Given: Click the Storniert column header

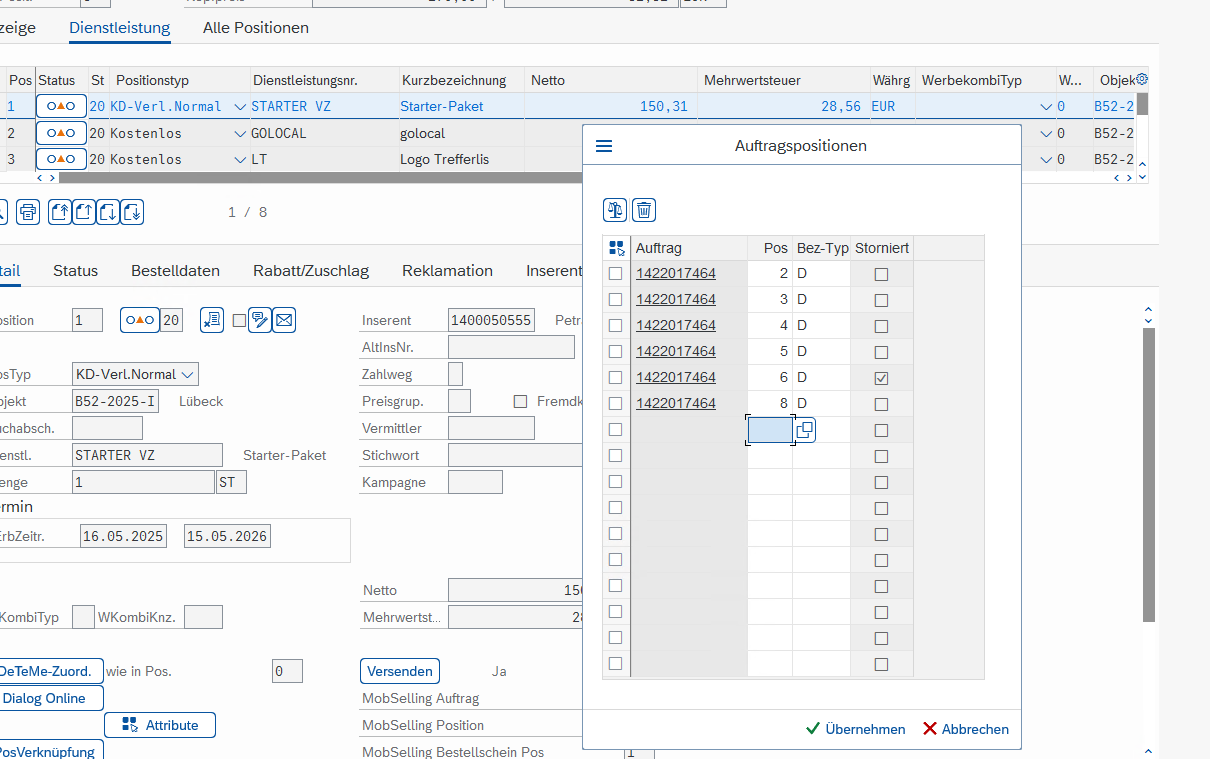Looking at the screenshot, I should point(882,248).
